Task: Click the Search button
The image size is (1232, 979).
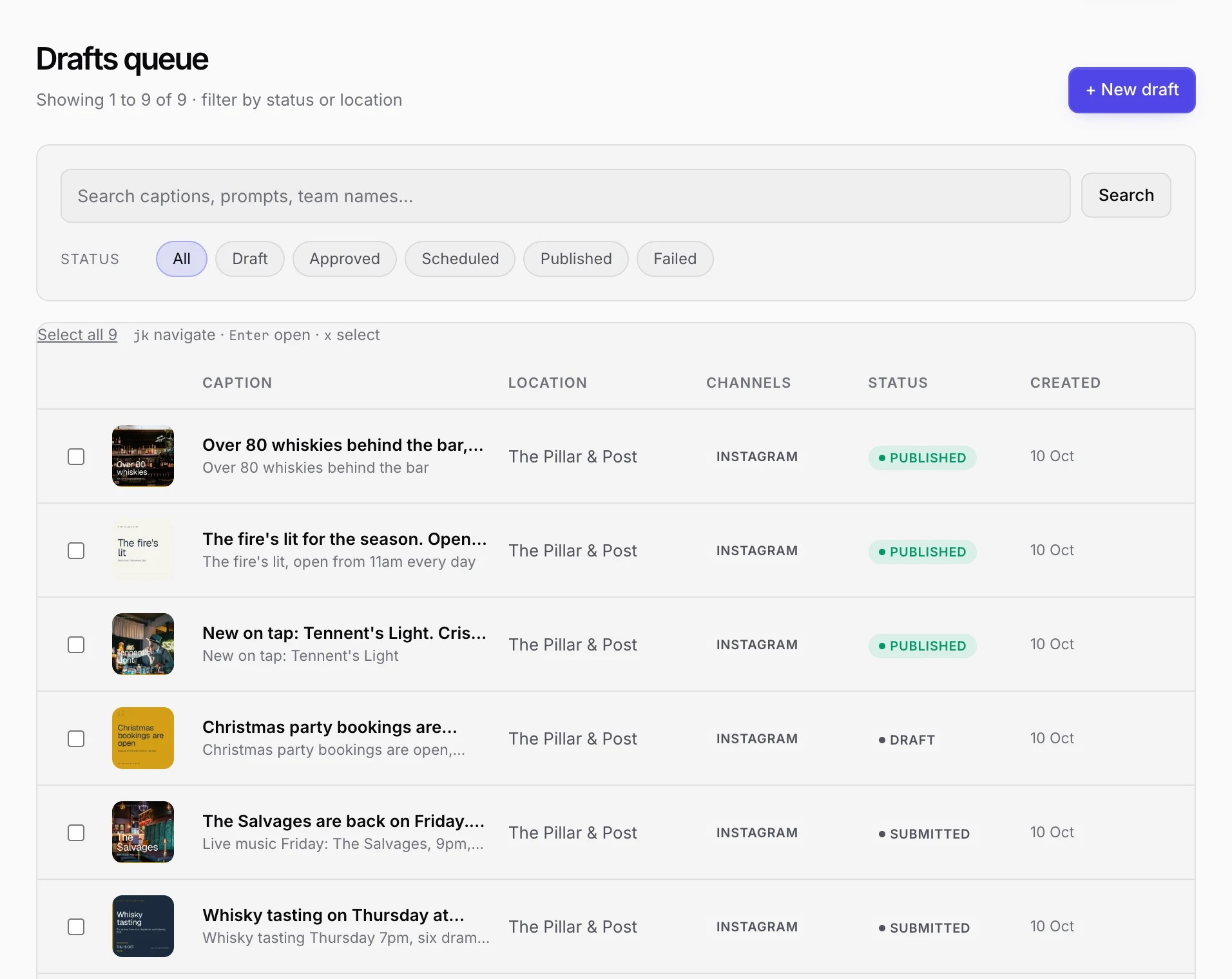Action: click(x=1126, y=195)
